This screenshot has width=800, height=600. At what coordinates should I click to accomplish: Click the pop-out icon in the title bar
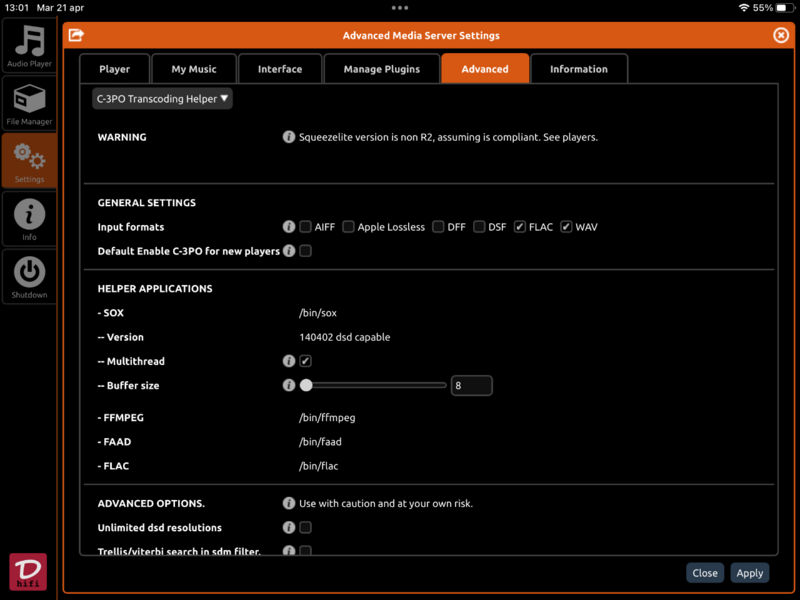click(x=76, y=35)
